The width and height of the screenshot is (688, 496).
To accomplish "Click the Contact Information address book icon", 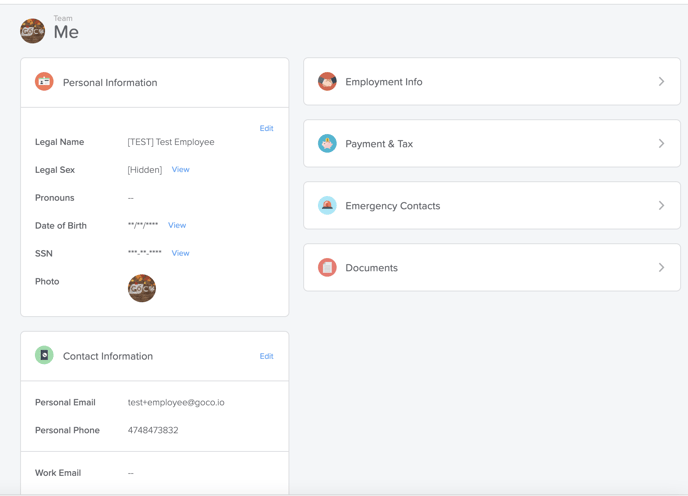I will pos(44,355).
